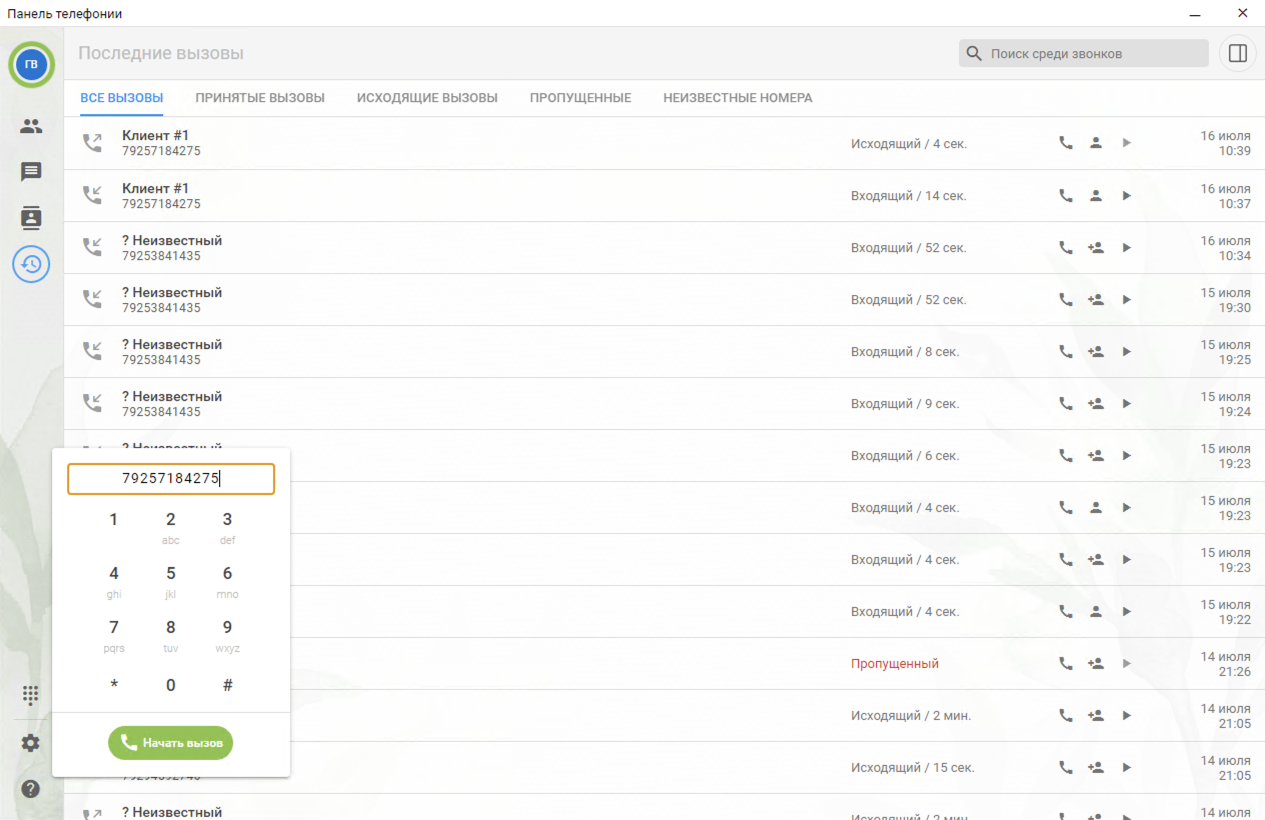This screenshot has height=820, width=1265.
Task: Open call history clock icon in sidebar
Action: (31, 264)
